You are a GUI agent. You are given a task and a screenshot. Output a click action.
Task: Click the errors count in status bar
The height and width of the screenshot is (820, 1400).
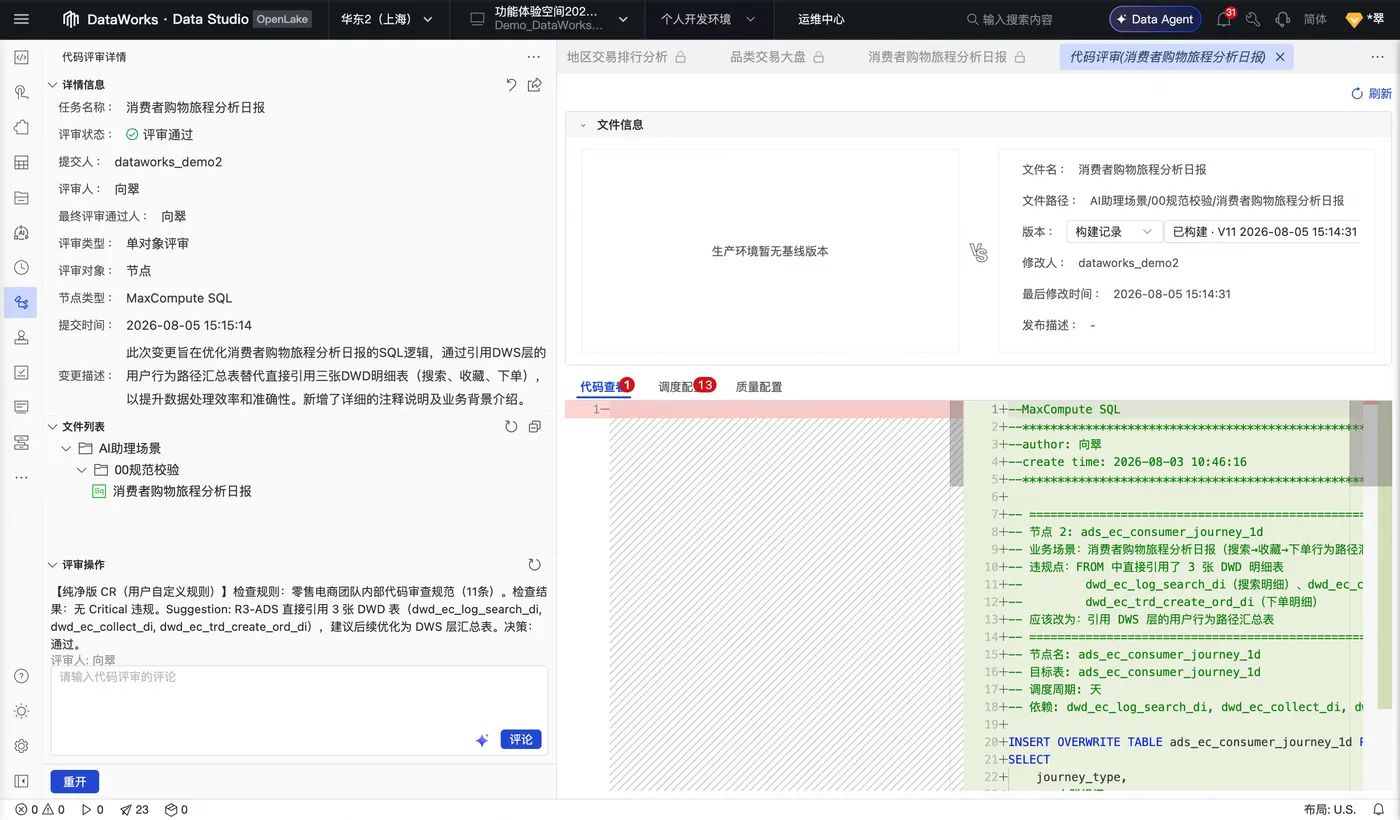[26, 810]
